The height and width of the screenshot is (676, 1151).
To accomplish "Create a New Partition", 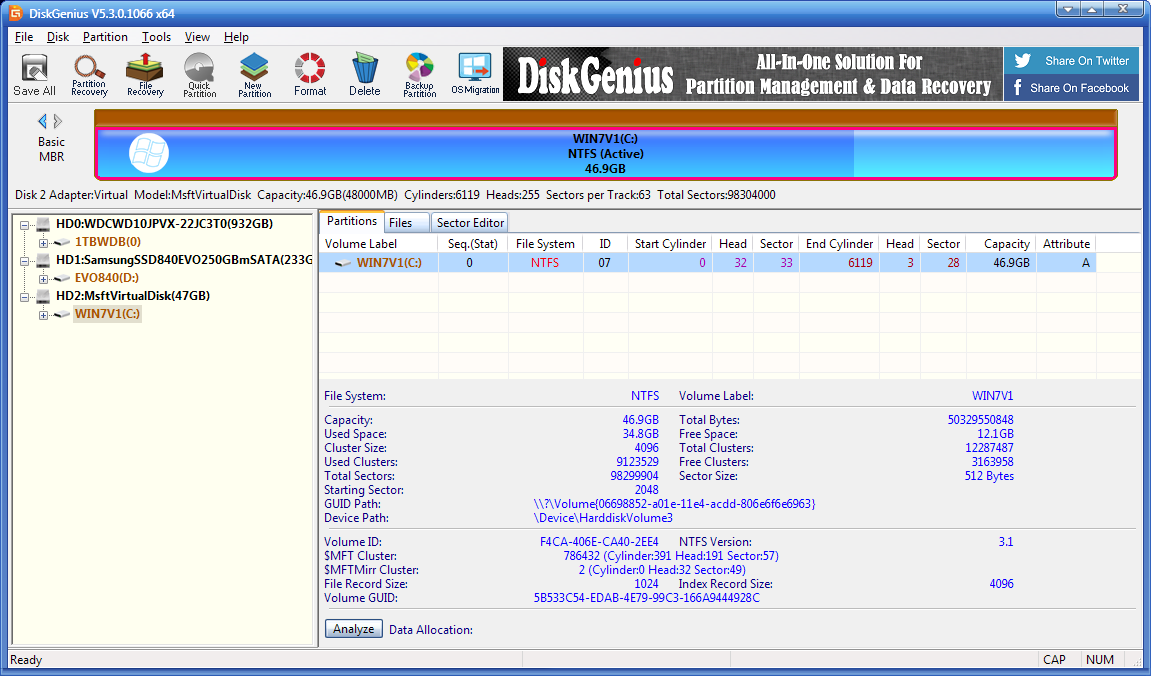I will coord(254,74).
